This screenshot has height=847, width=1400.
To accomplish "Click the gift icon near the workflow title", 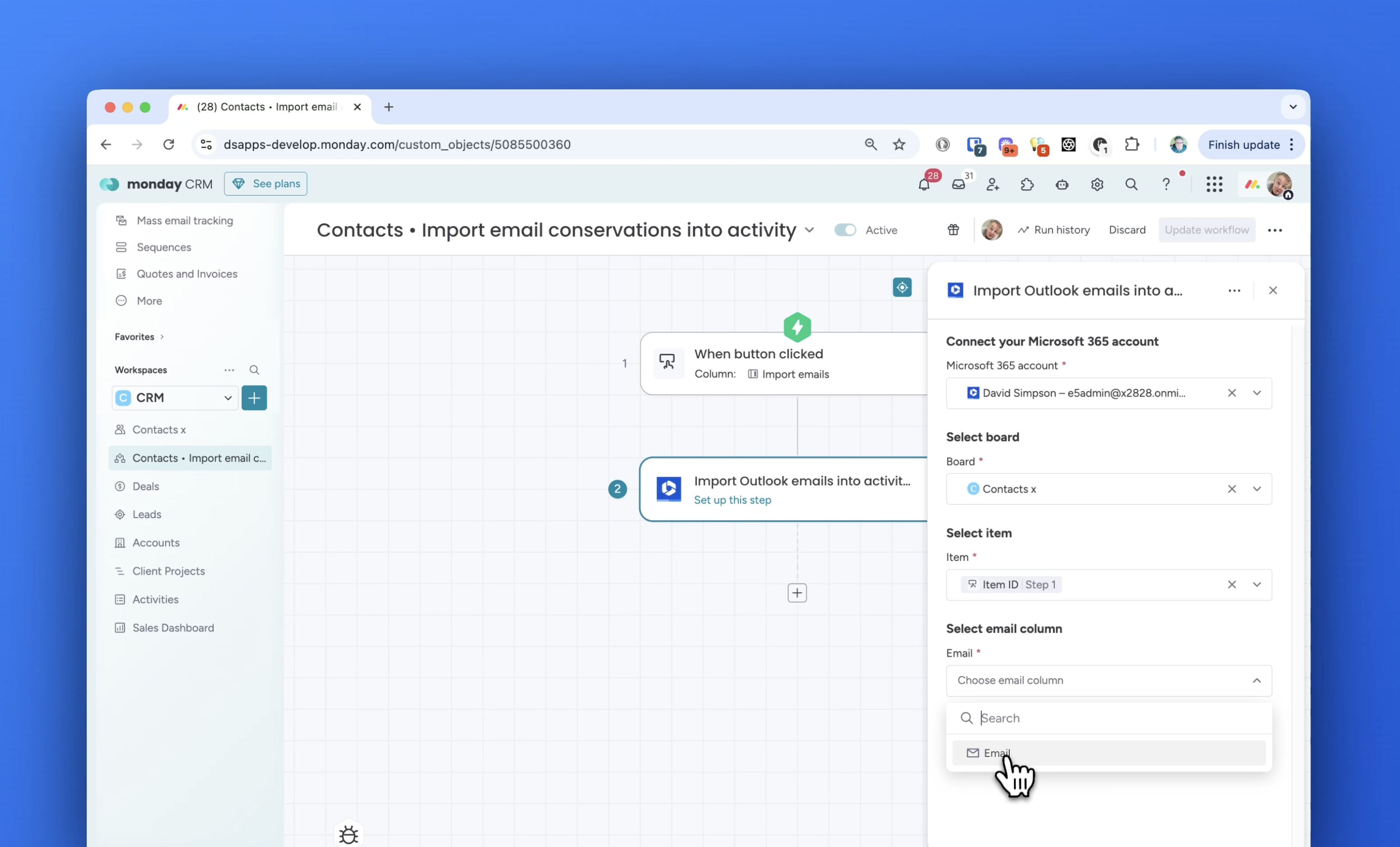I will pos(953,230).
